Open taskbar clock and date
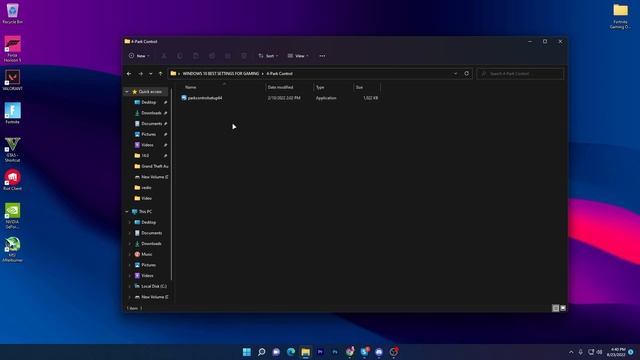The height and width of the screenshot is (360, 640). [x=616, y=352]
